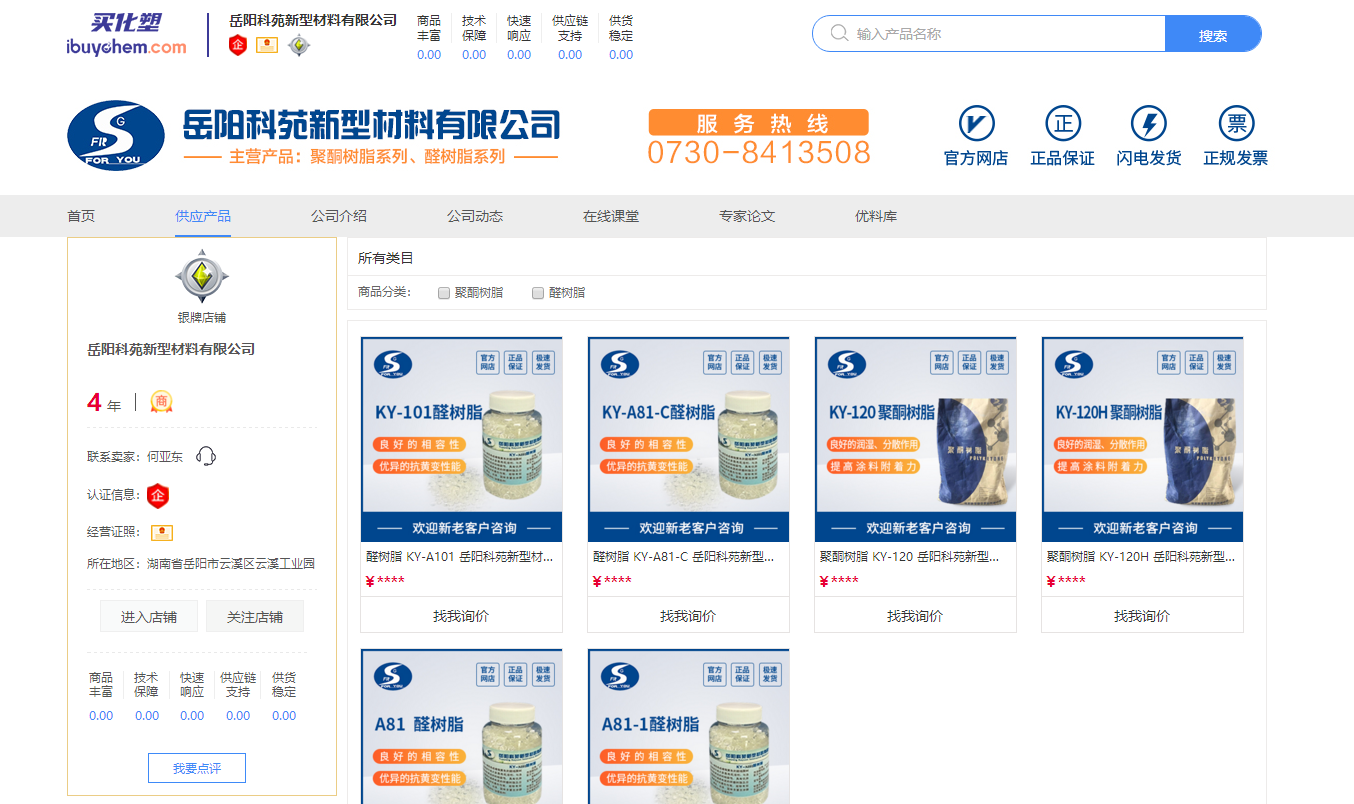Click the hotline number 0730-8413508
This screenshot has height=804, width=1354.
coord(759,153)
